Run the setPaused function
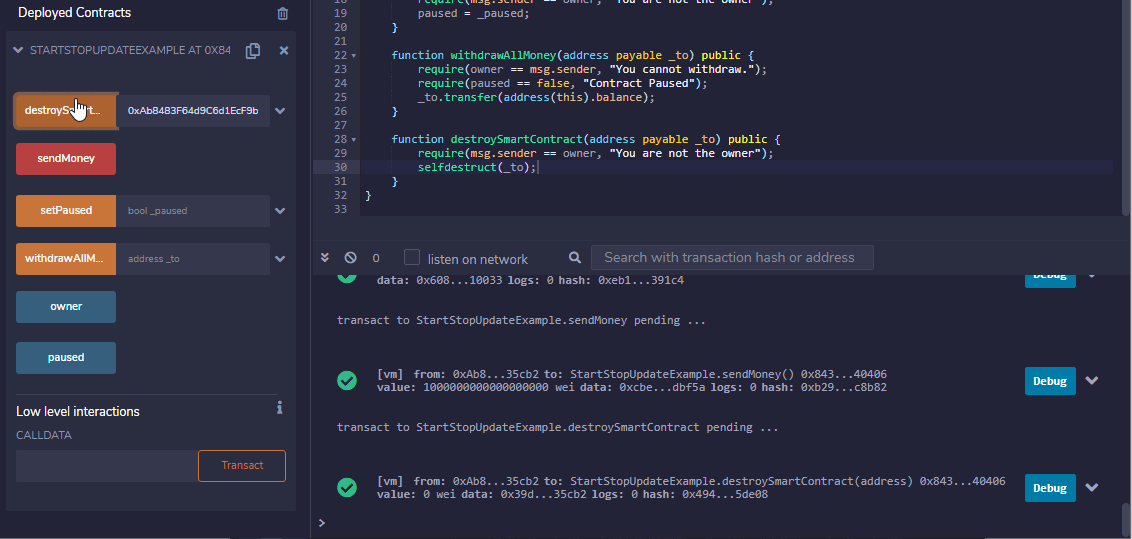 66,211
